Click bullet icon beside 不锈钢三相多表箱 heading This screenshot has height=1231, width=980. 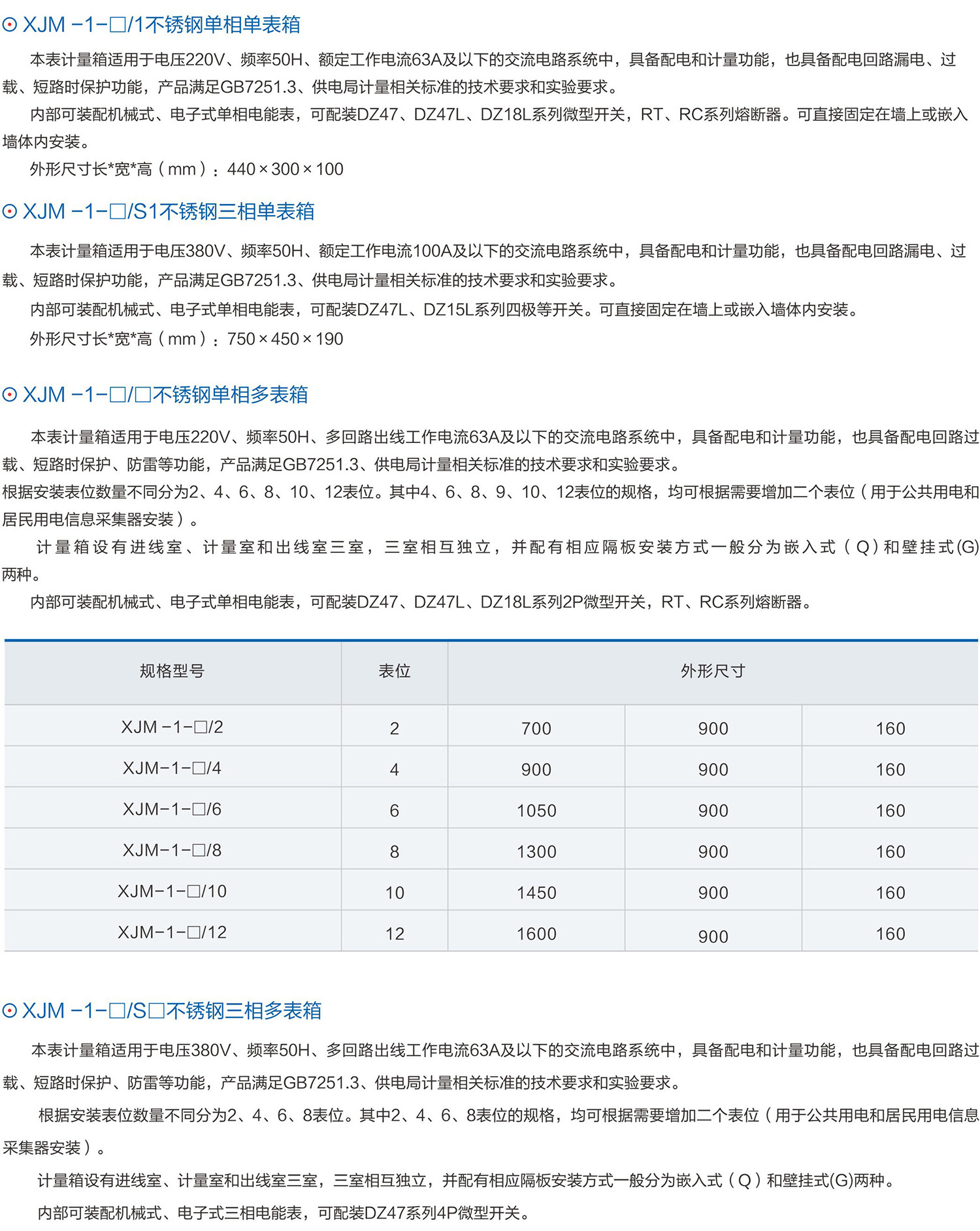[x=9, y=1011]
